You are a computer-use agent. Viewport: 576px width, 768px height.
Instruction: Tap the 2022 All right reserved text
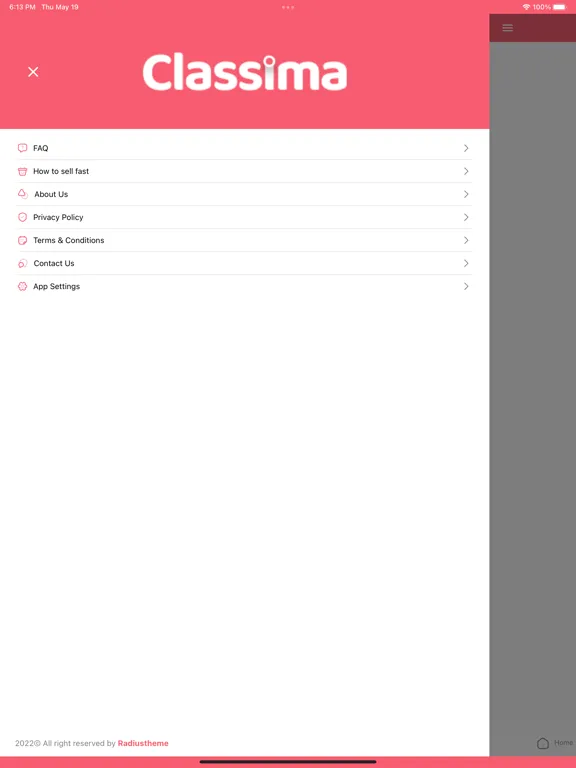[x=65, y=743]
